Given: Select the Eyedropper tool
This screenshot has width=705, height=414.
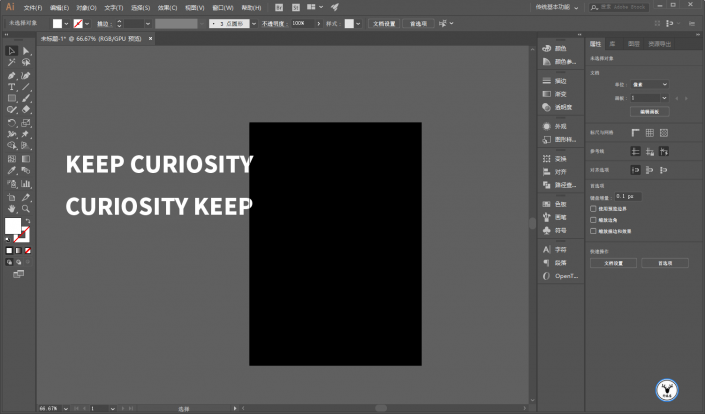Looking at the screenshot, I should pyautogui.click(x=12, y=170).
